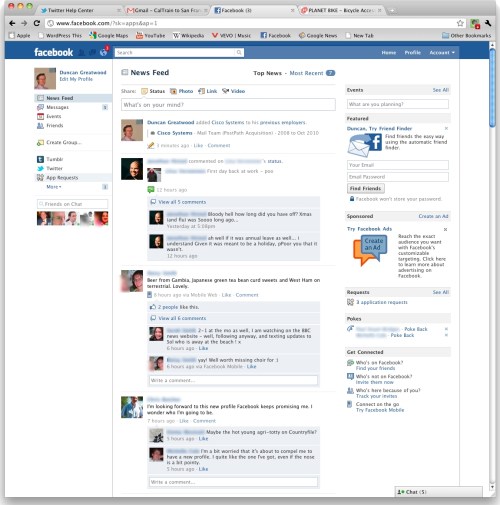Share a Status update
Screen dimensions: 500x505
point(153,91)
